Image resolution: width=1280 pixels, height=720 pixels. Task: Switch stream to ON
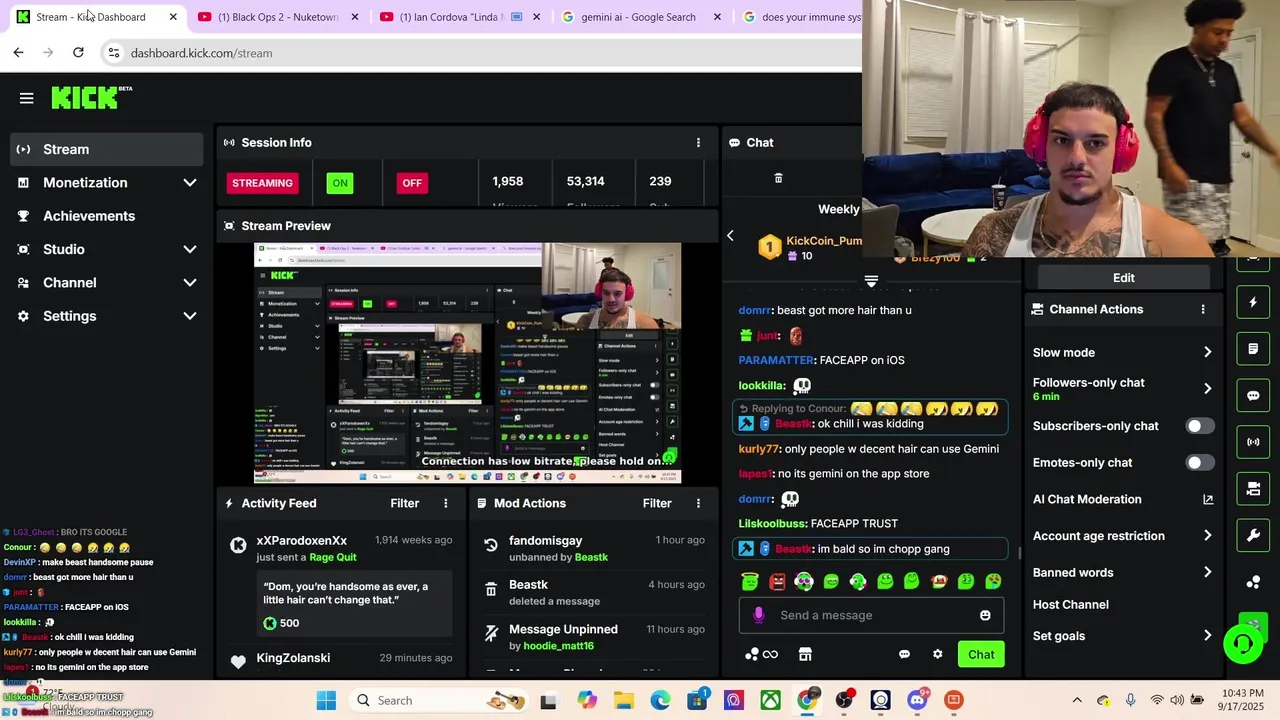pyautogui.click(x=340, y=183)
